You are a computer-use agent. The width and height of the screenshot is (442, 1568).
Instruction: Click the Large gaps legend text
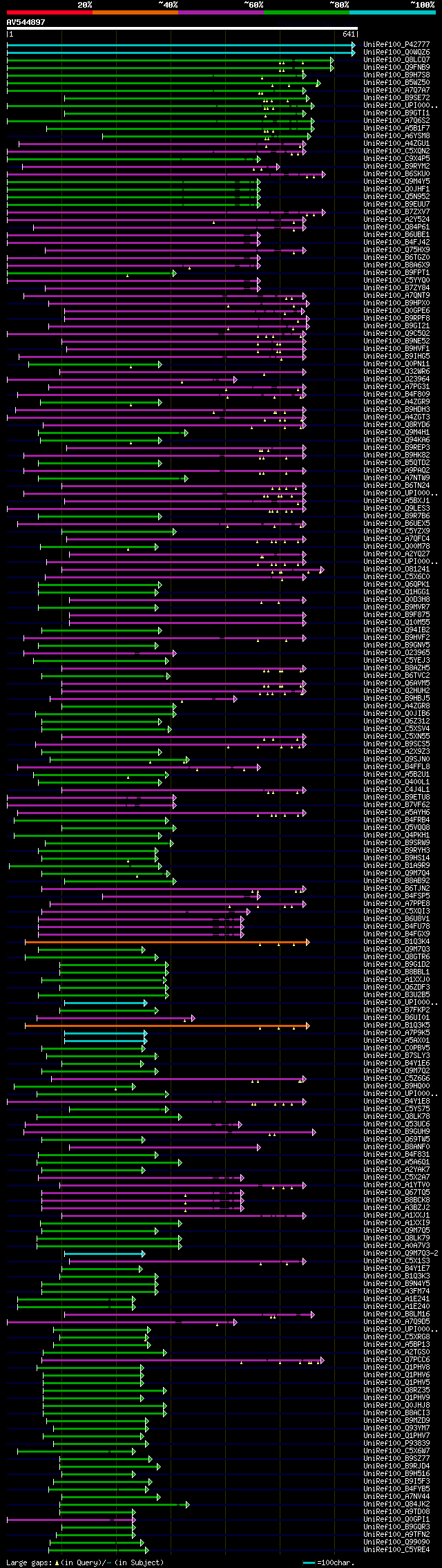(x=85, y=1562)
